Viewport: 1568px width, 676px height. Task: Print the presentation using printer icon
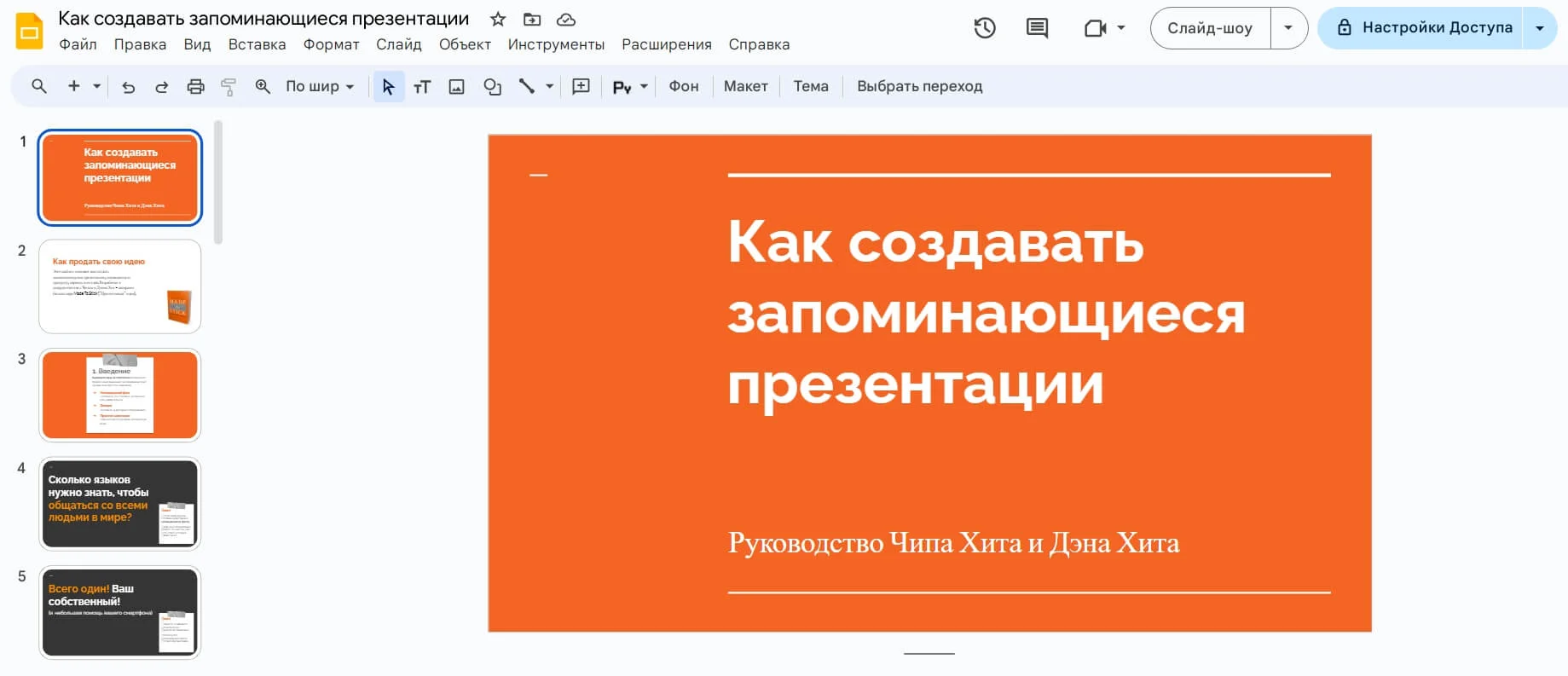pos(195,86)
